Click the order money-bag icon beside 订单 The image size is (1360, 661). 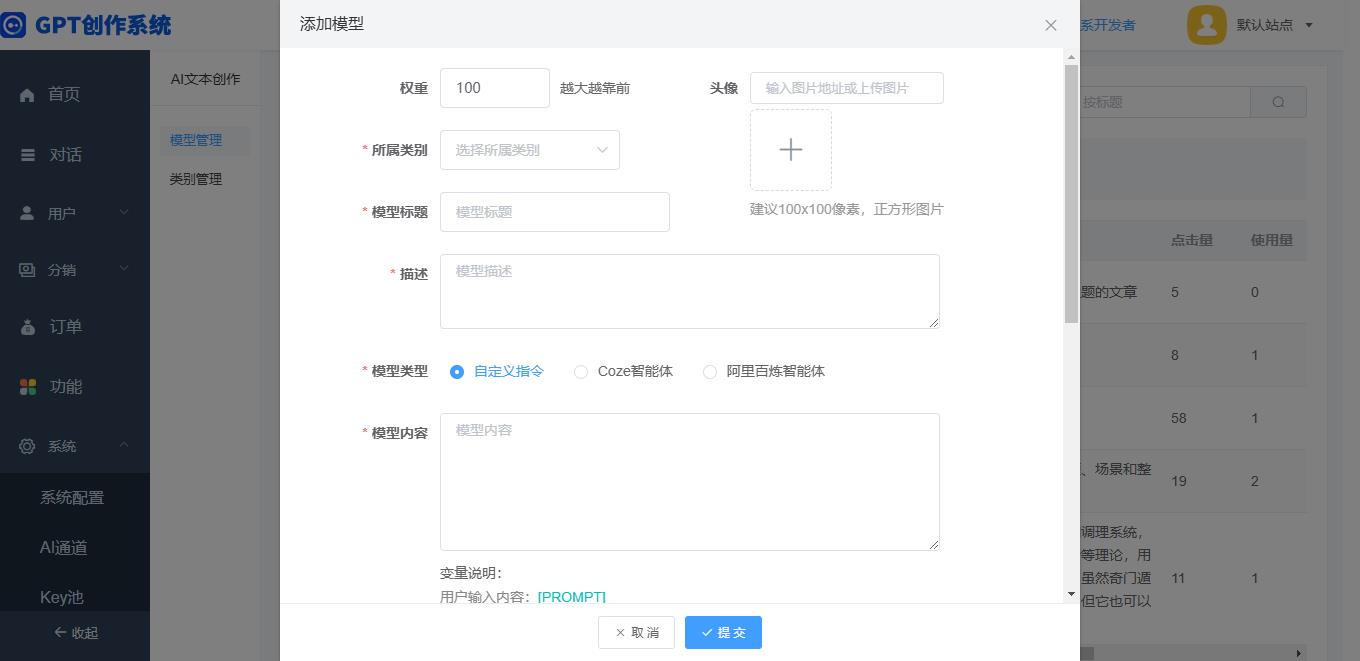pos(28,327)
